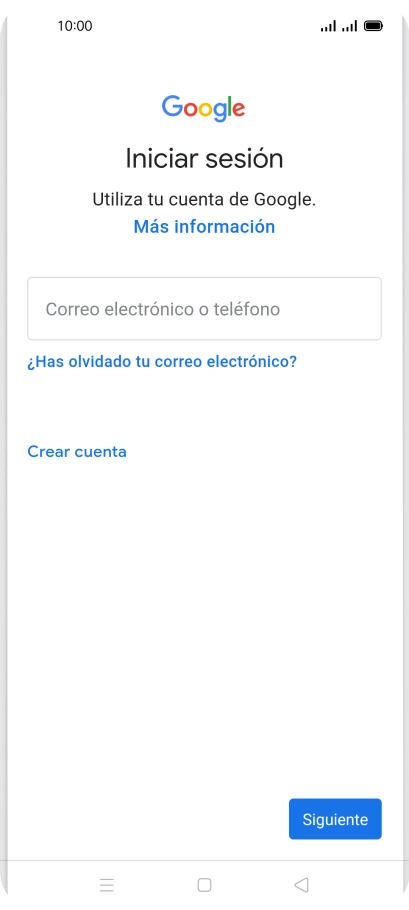The image size is (409, 910).
Task: Open ¿Has olvidado tu correo electrónico? link
Action: pyautogui.click(x=162, y=362)
